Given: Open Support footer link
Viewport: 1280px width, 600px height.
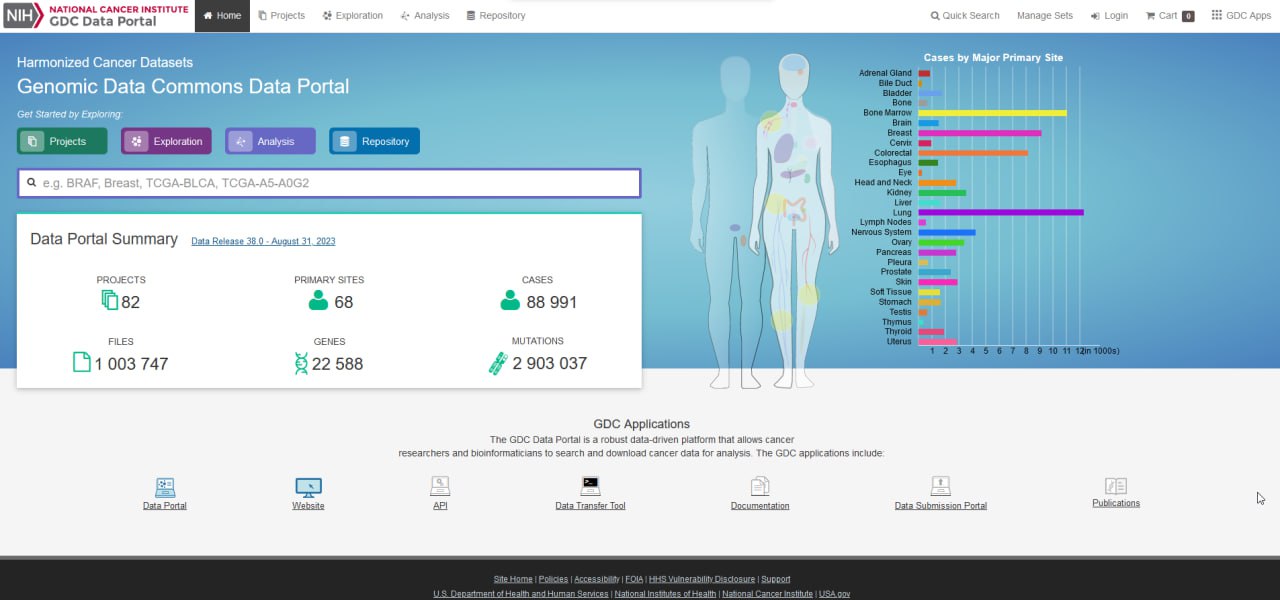Looking at the screenshot, I should [x=776, y=579].
